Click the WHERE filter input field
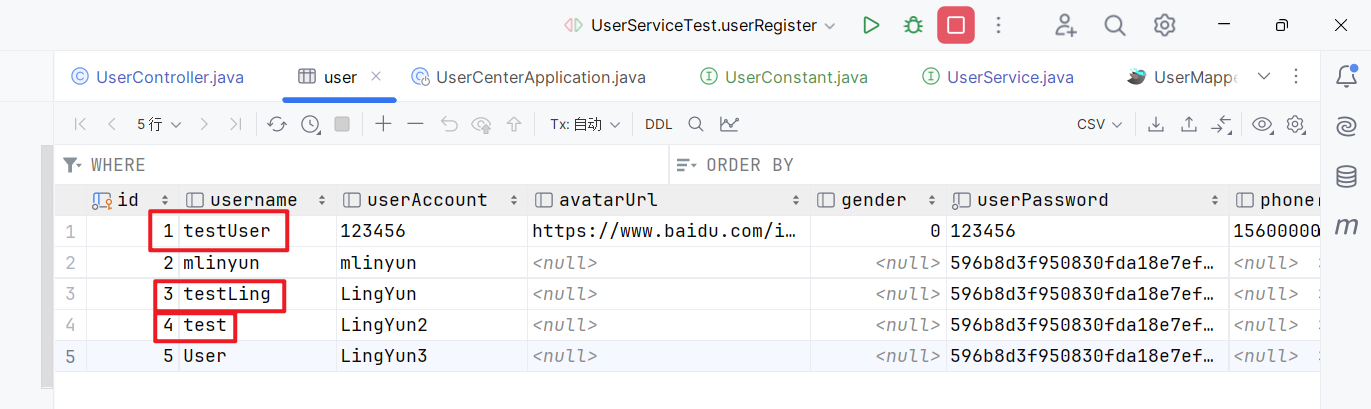The image size is (1371, 409). (x=370, y=165)
